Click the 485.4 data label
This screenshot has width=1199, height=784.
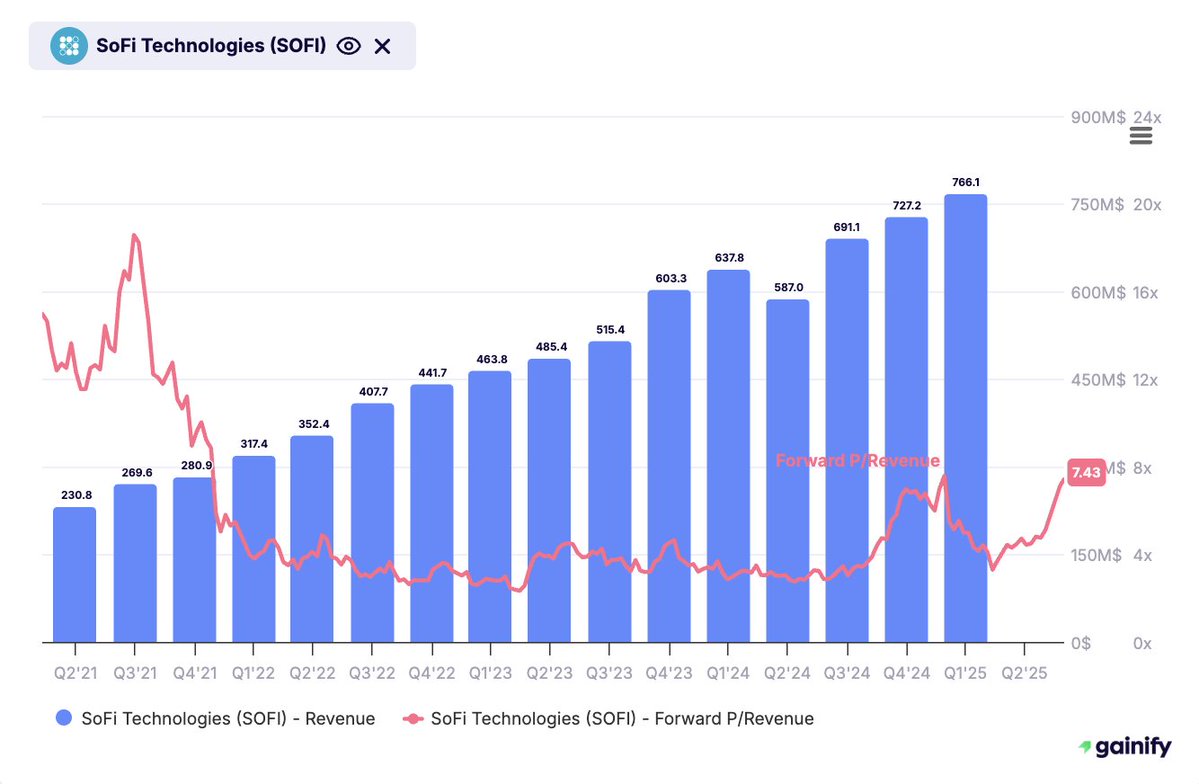(x=551, y=346)
